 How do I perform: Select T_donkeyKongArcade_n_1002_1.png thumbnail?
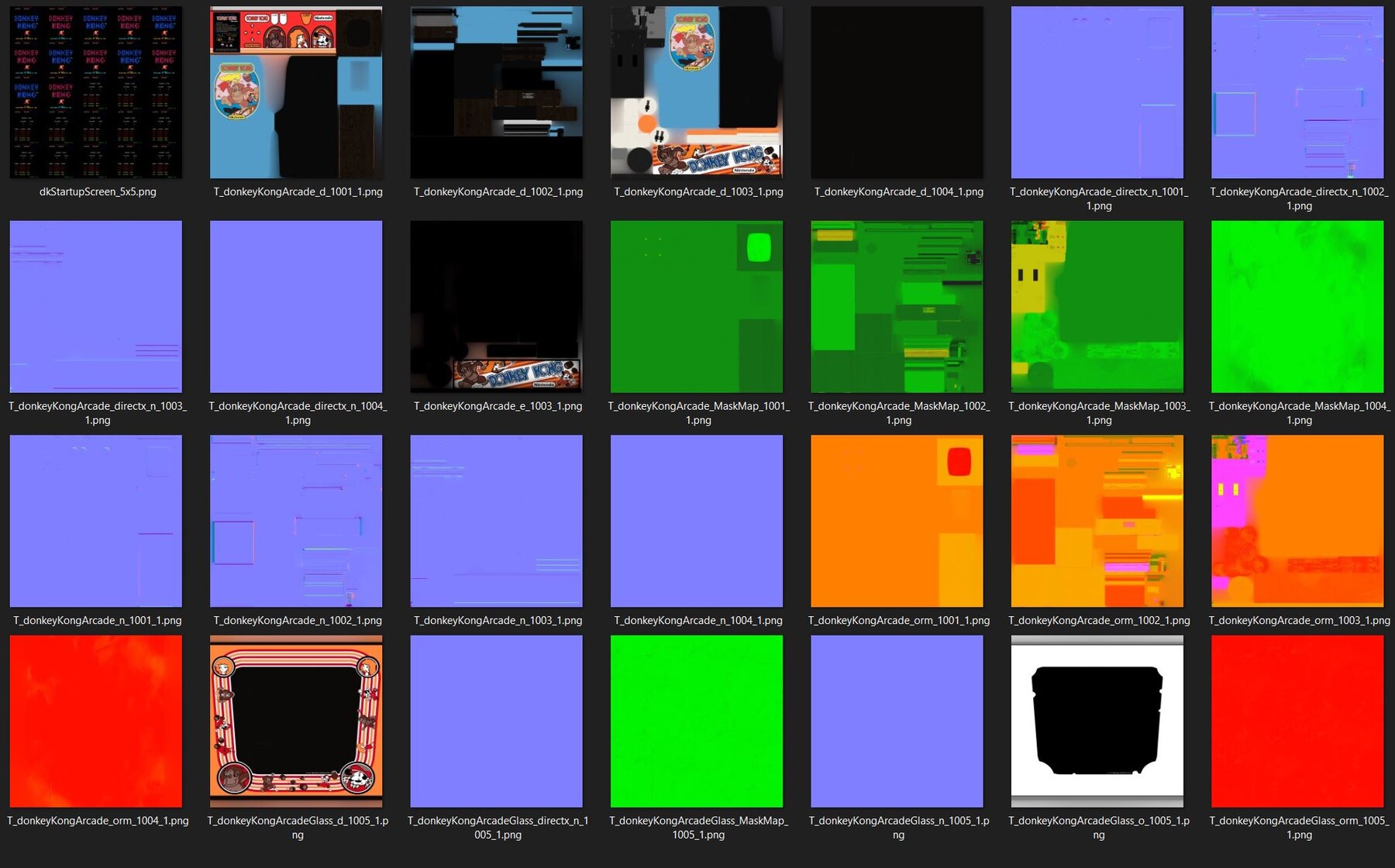pyautogui.click(x=296, y=521)
